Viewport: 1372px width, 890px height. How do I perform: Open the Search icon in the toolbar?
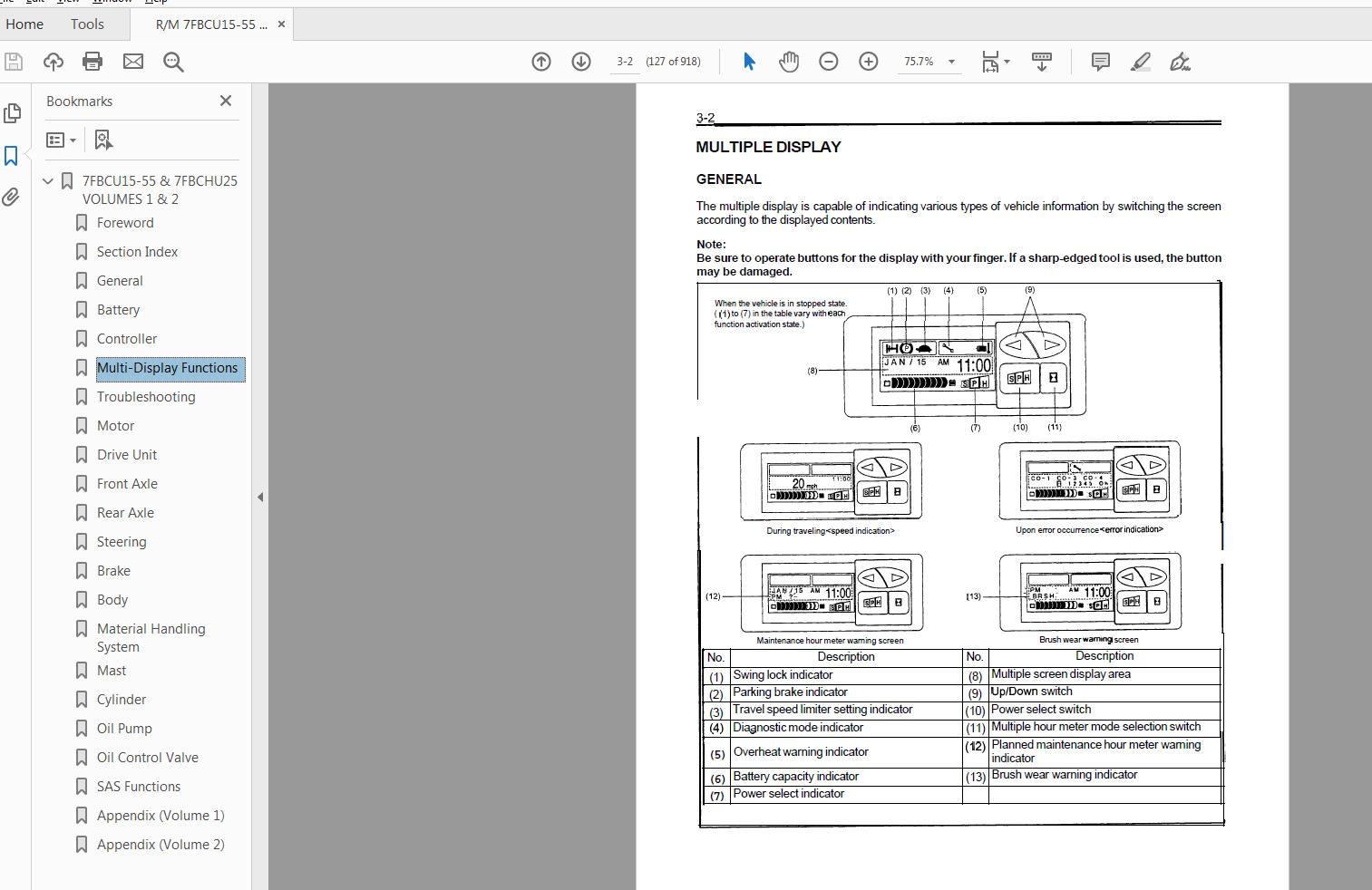point(172,63)
